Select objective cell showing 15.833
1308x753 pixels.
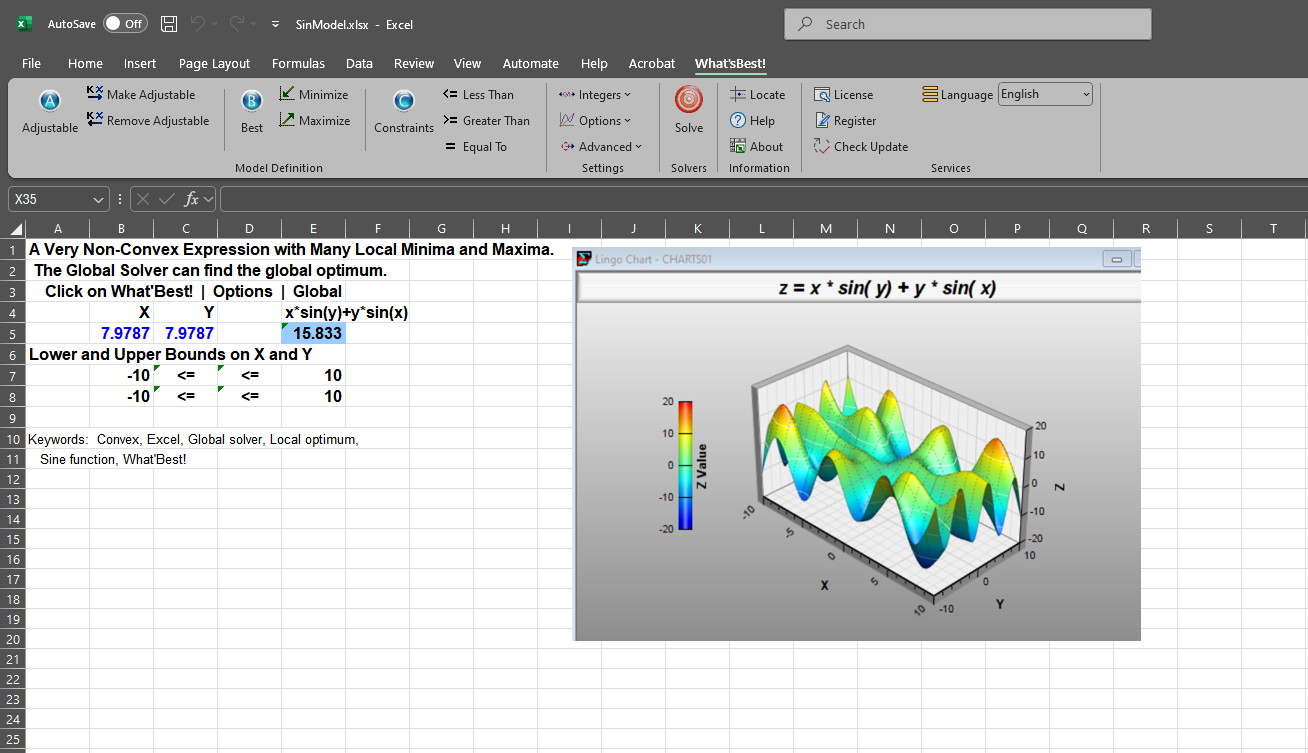tap(314, 333)
